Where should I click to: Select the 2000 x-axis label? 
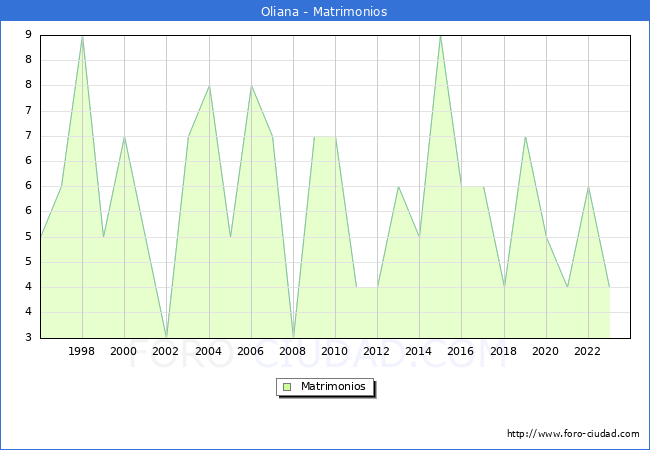pos(124,351)
